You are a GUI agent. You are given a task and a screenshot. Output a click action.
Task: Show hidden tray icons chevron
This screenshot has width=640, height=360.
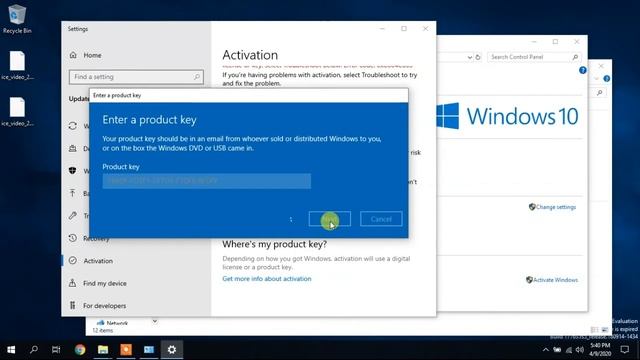click(x=545, y=350)
